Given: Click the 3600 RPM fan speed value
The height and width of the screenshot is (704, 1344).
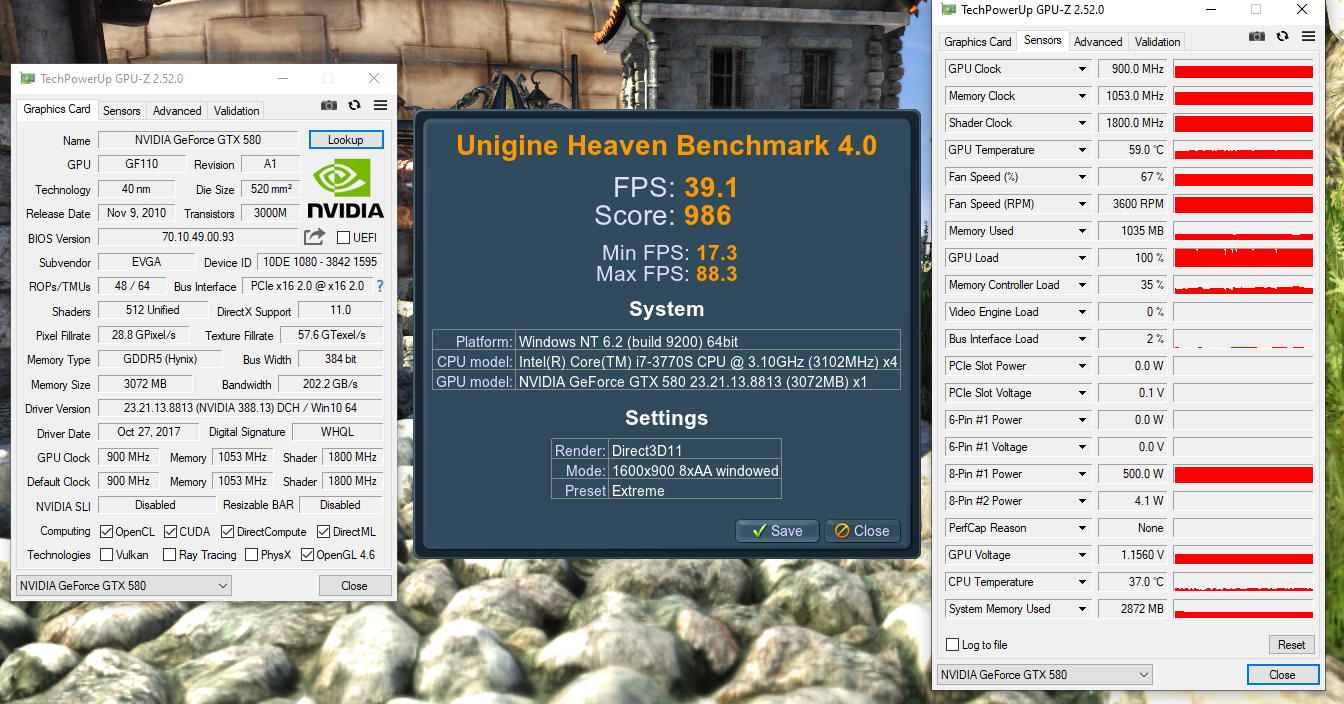Looking at the screenshot, I should pyautogui.click(x=1133, y=204).
